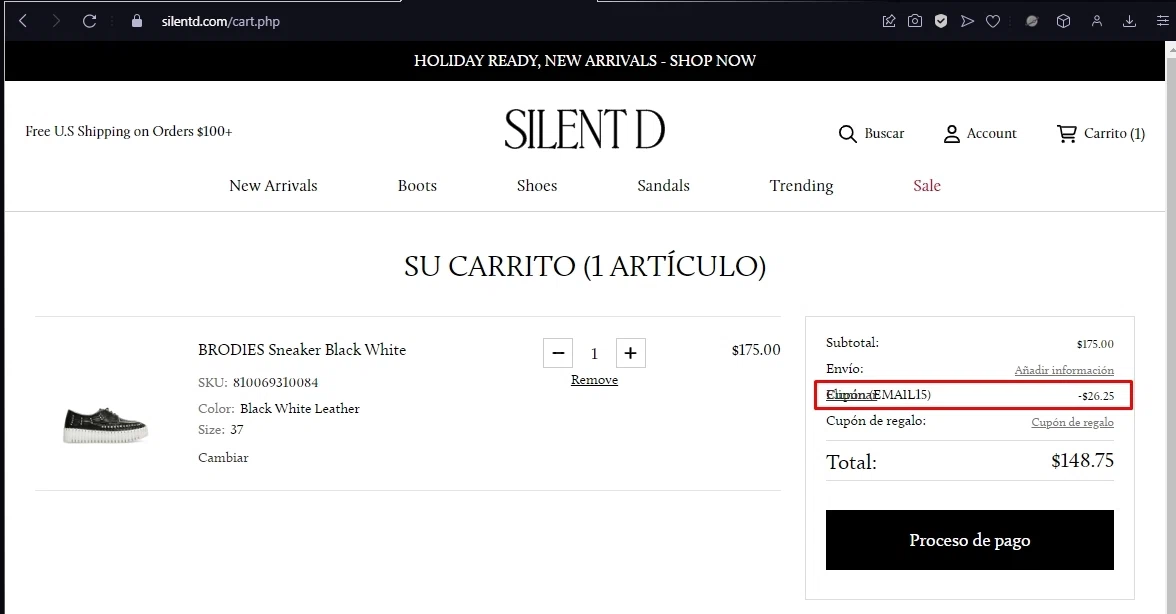Click the SU CARRITO (1 ARTÍCULO) heading
This screenshot has height=614, width=1176.
click(585, 266)
